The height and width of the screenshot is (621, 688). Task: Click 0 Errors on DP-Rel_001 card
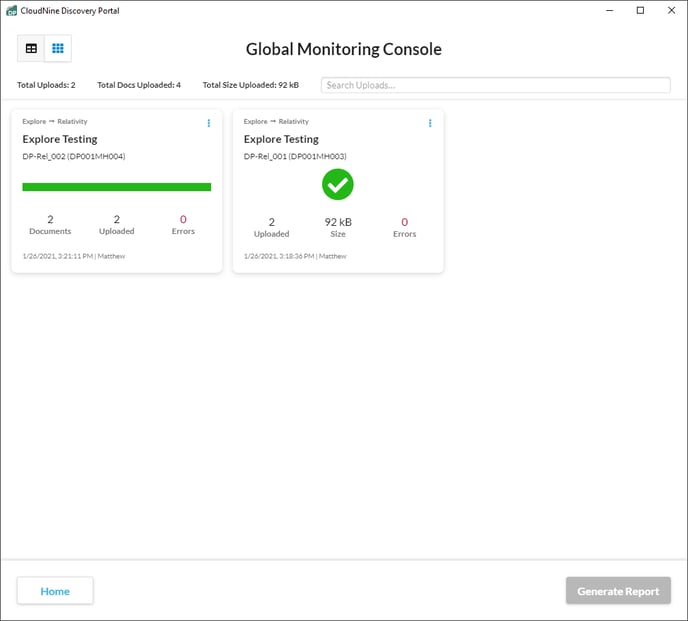[x=405, y=227]
